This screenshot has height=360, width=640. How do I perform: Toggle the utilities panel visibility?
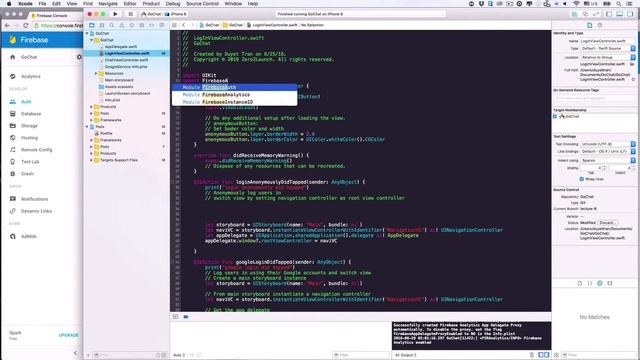tap(630, 14)
